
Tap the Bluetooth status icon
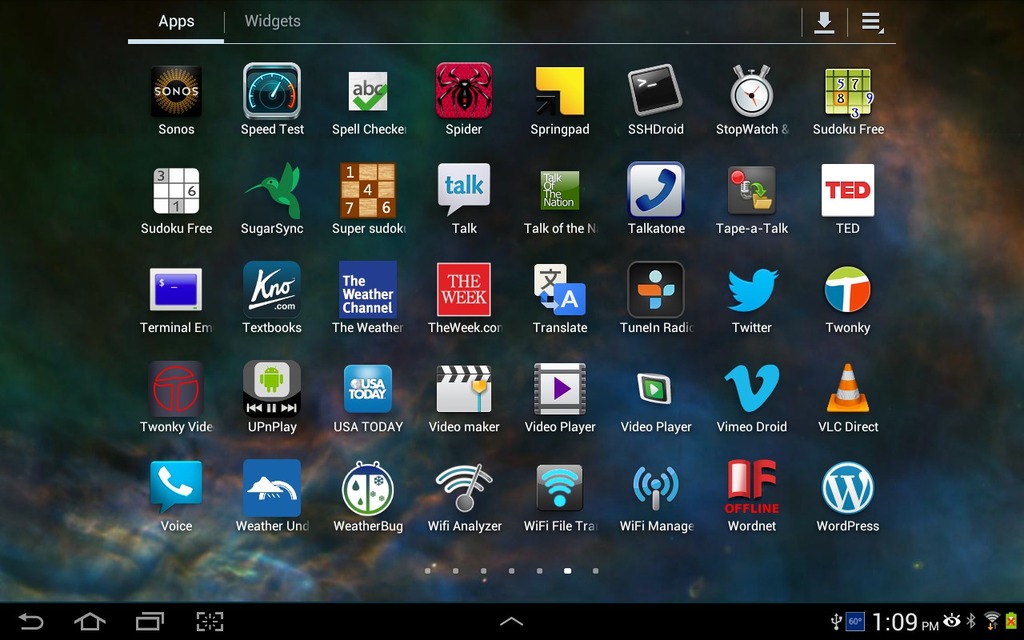[x=971, y=620]
